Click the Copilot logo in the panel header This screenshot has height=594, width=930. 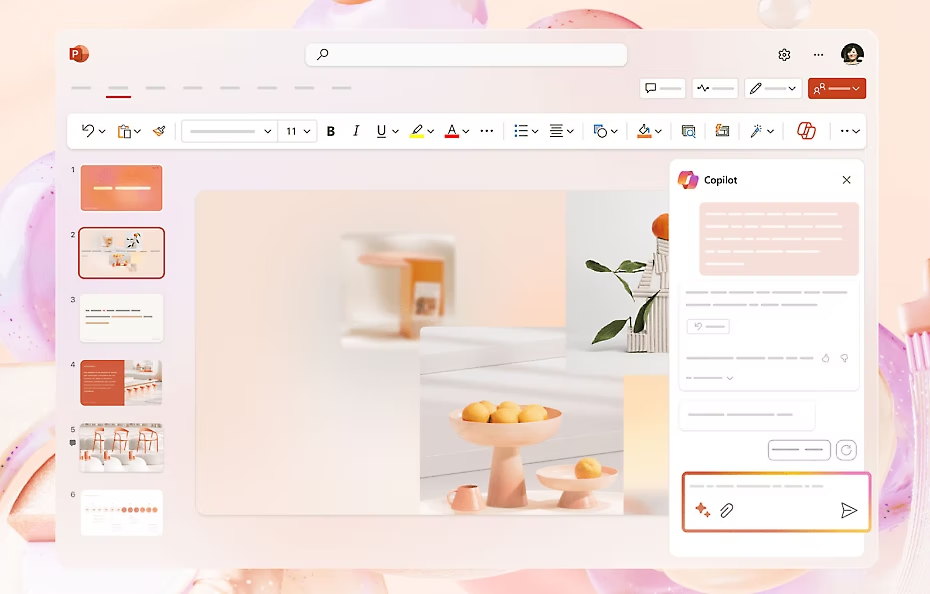pyautogui.click(x=688, y=180)
